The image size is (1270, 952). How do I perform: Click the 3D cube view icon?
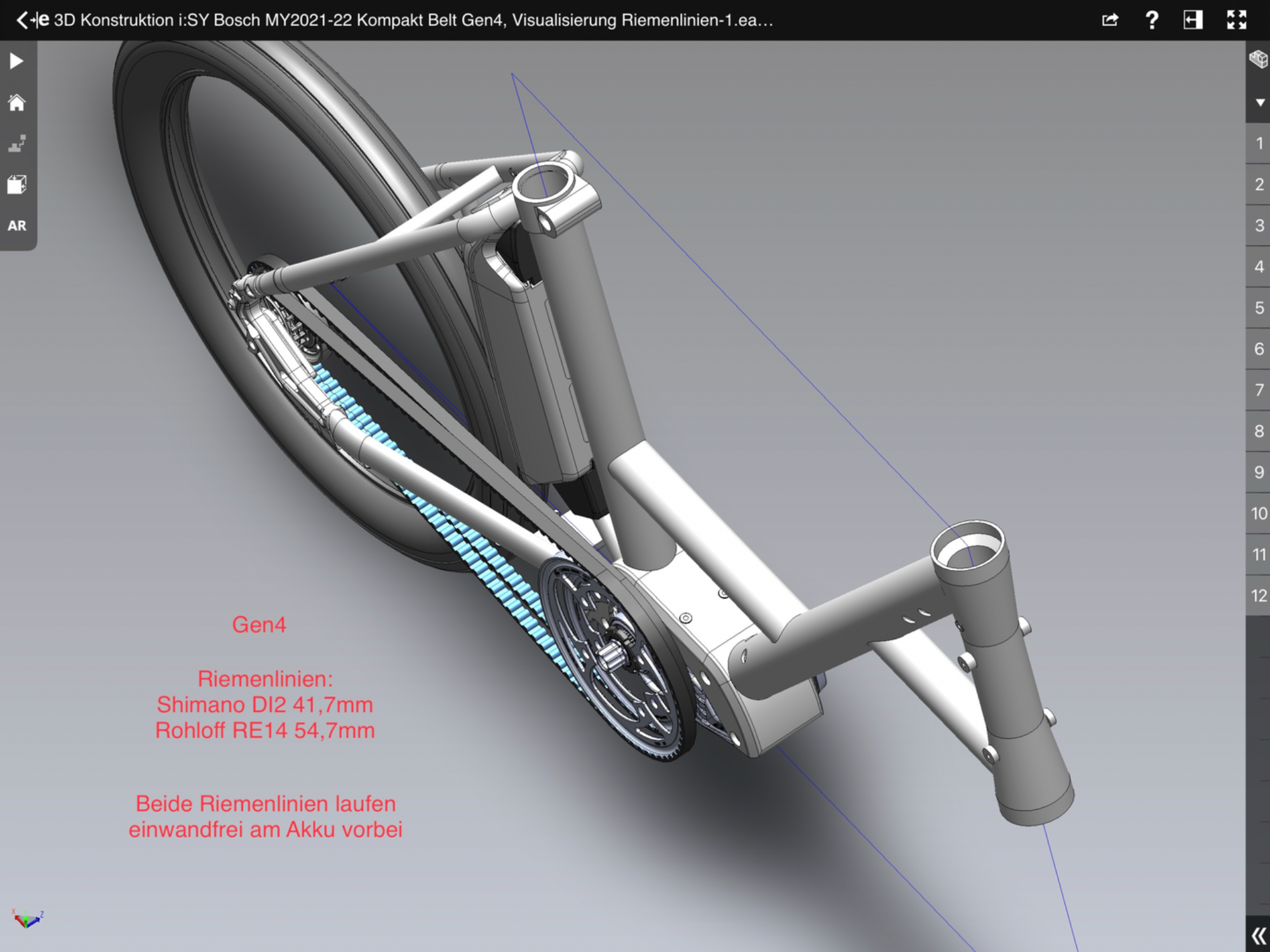tap(17, 185)
